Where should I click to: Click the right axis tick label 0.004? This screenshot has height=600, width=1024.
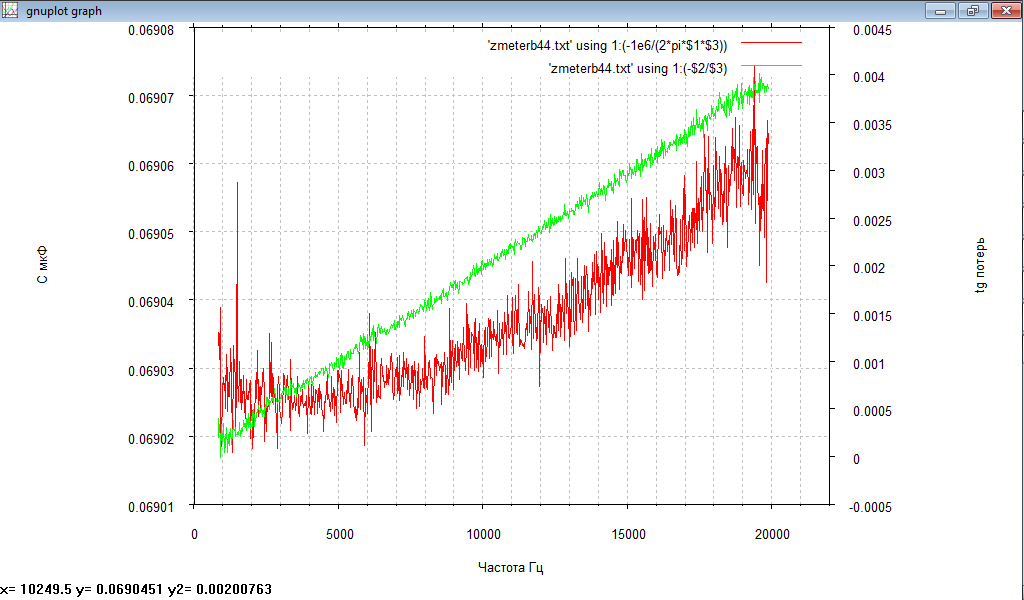[x=869, y=77]
